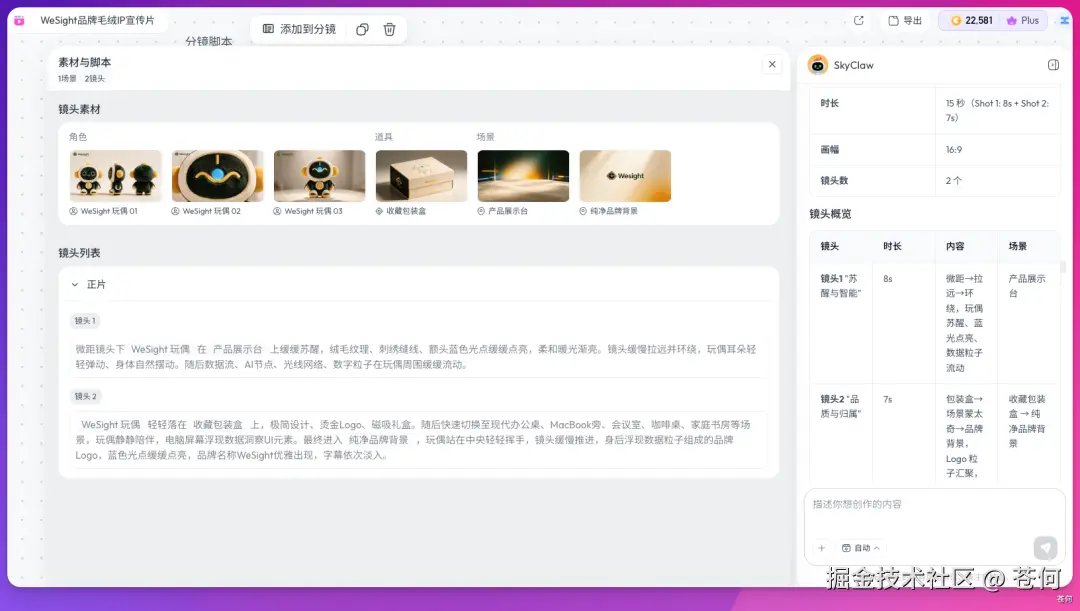1080x611 pixels.
Task: Open the 22,581 credits coin badge
Action: pyautogui.click(x=972, y=21)
